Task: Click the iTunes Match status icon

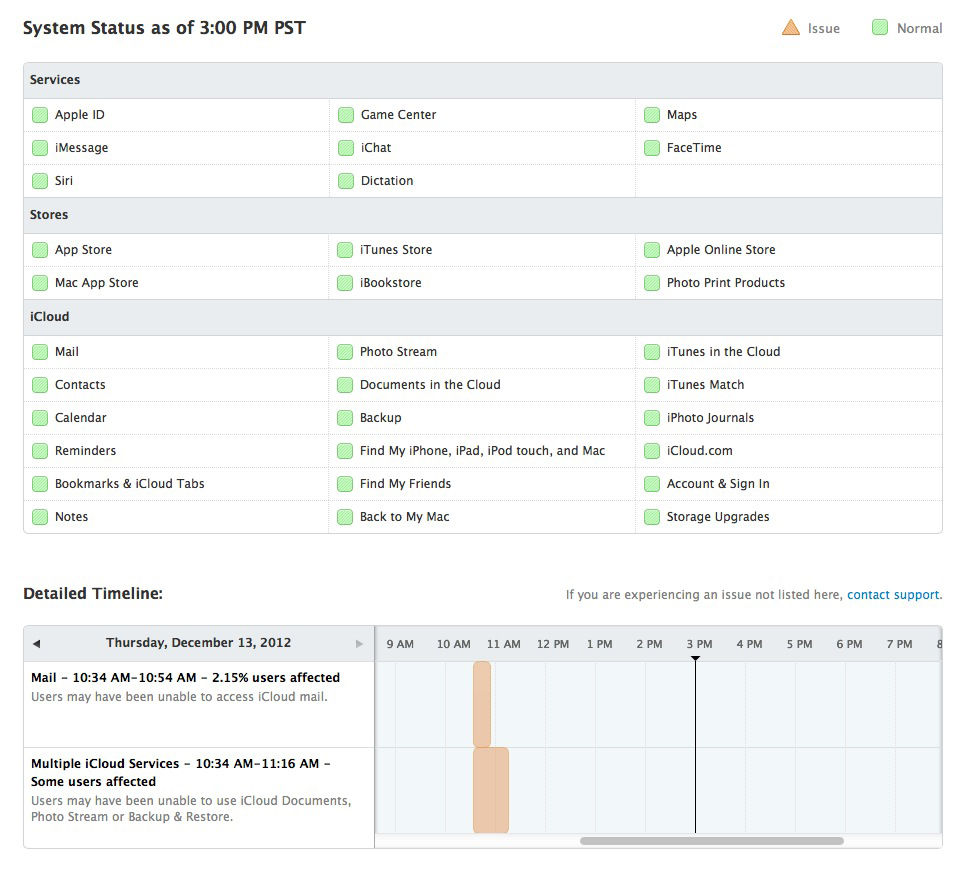Action: click(652, 385)
